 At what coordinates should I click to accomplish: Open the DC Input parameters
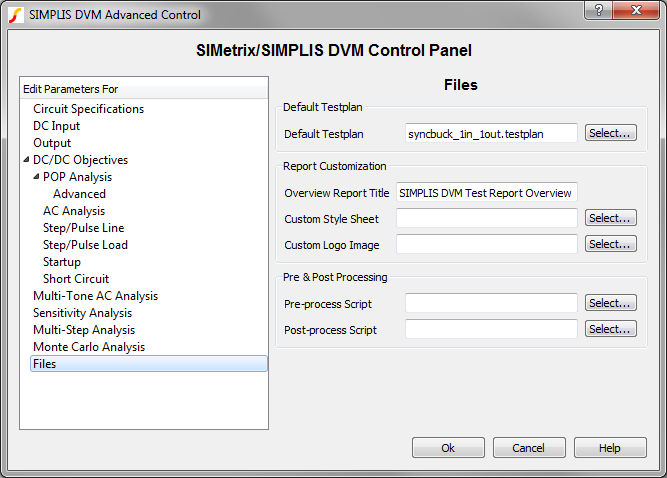tap(56, 126)
